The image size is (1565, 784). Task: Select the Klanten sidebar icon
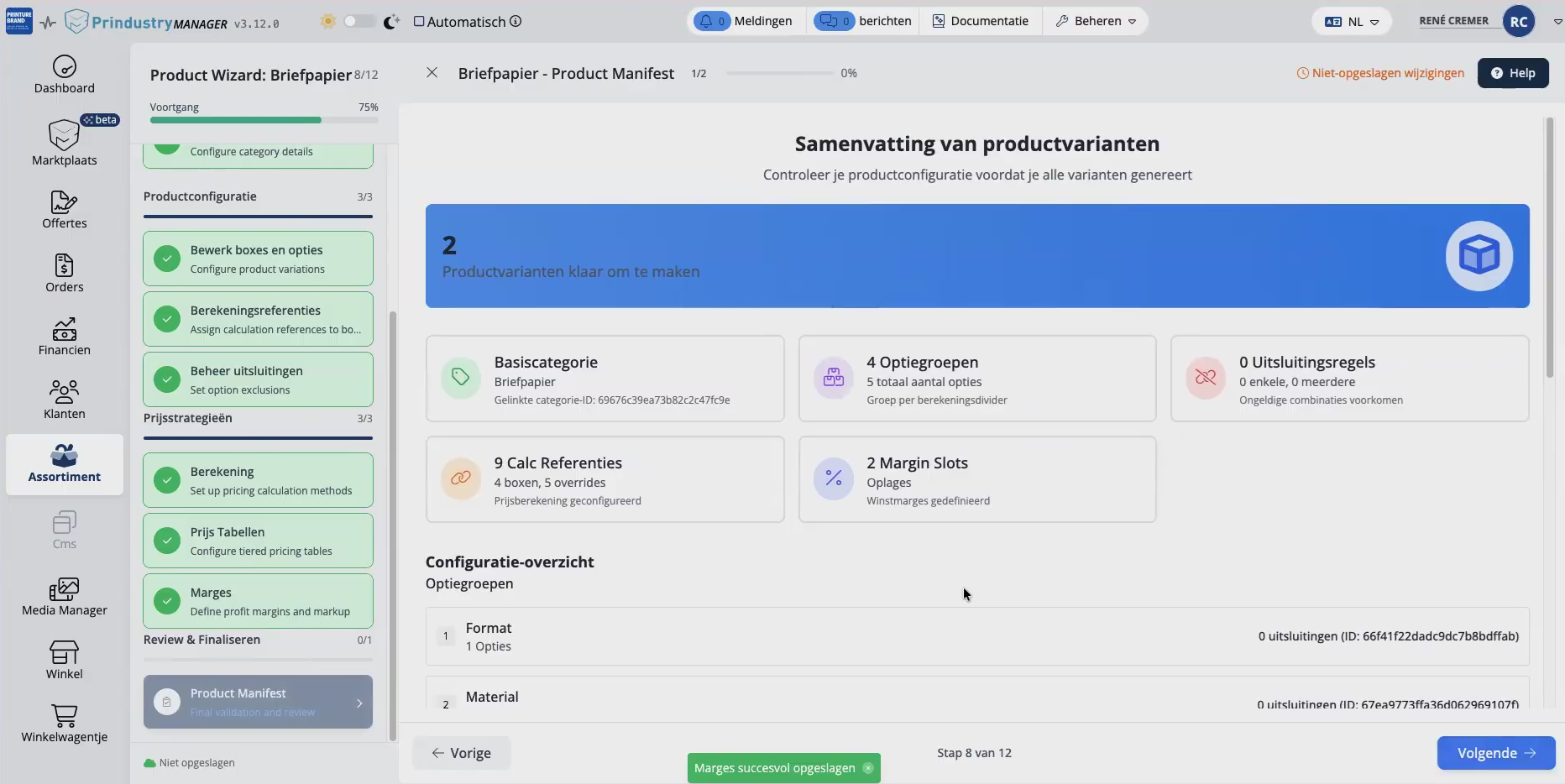64,398
